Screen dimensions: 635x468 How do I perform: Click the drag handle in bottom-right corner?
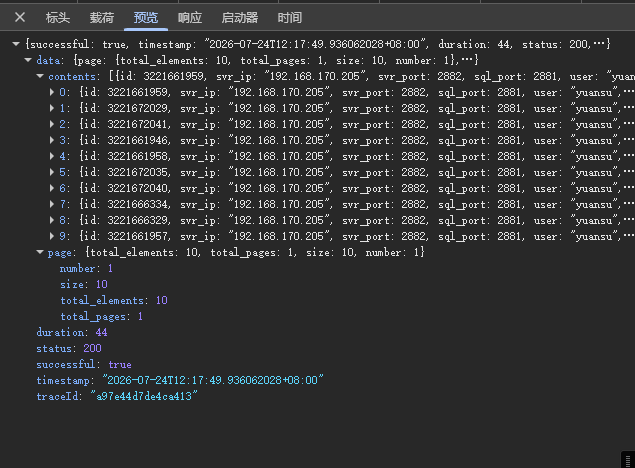[x=628, y=460]
